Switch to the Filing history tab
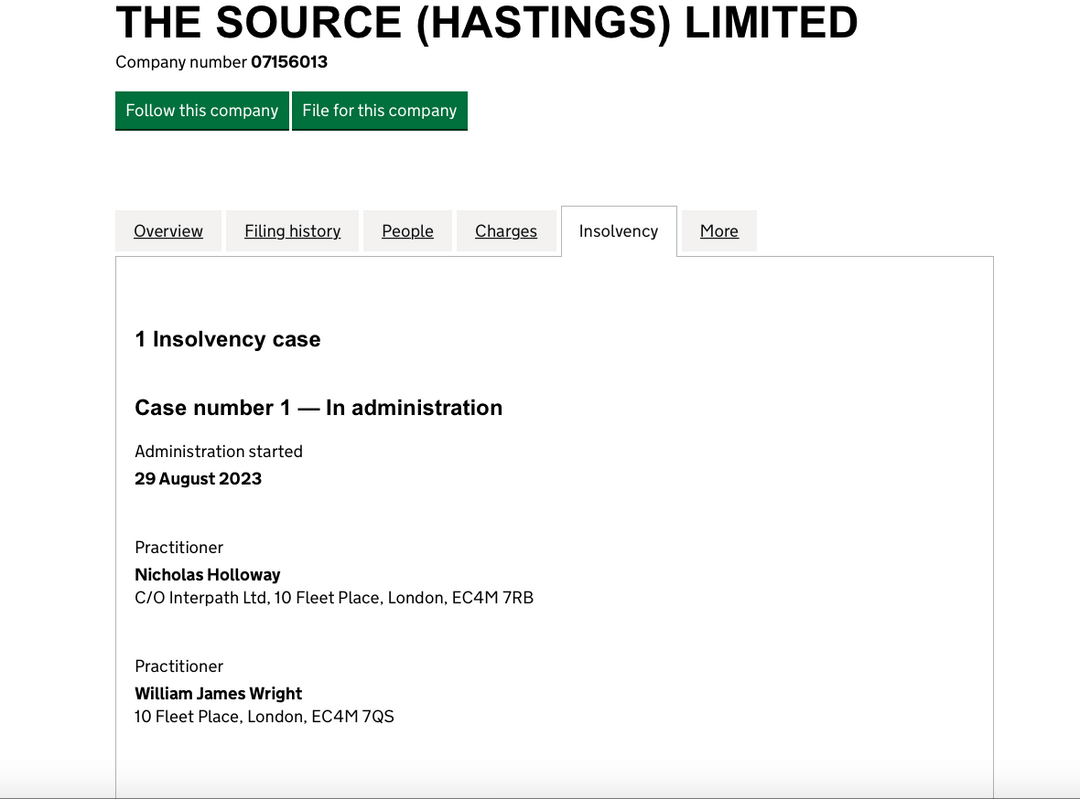1080x799 pixels. (292, 231)
